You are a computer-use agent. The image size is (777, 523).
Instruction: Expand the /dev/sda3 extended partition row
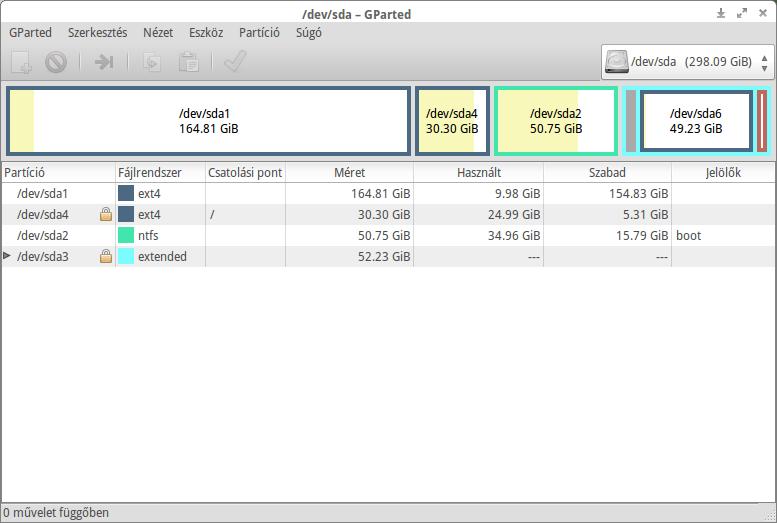(7, 256)
